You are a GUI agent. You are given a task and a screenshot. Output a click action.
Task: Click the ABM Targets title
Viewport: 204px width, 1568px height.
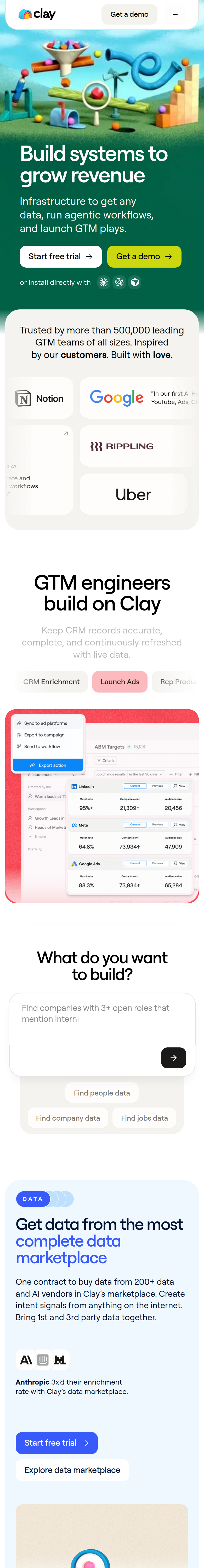110,747
